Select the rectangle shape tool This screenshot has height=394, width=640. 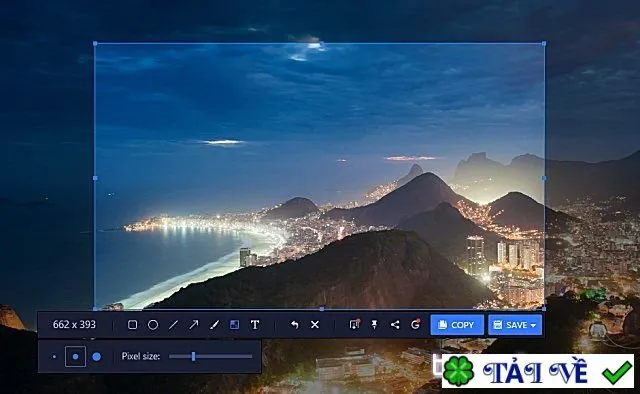click(x=132, y=325)
